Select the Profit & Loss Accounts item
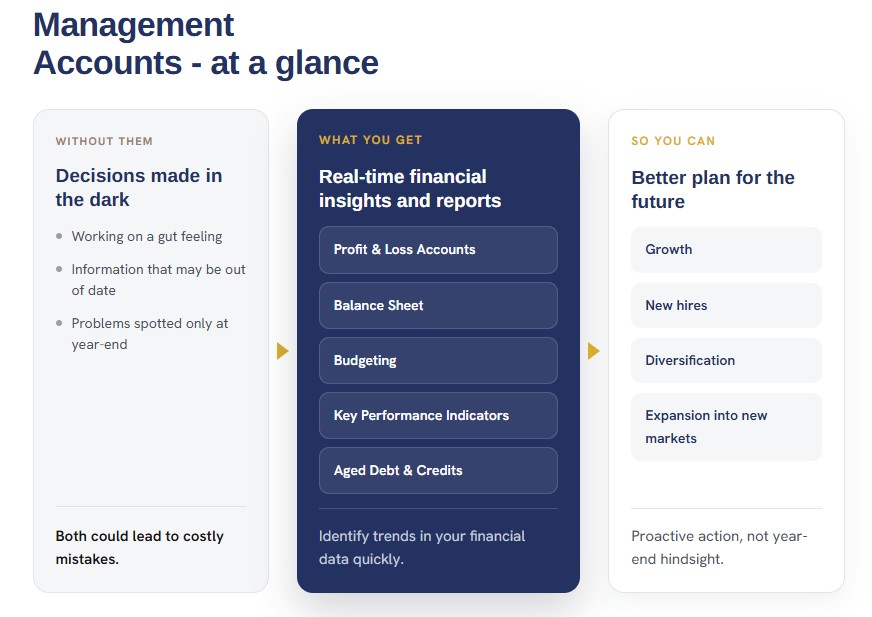This screenshot has width=872, height=617. coord(438,250)
